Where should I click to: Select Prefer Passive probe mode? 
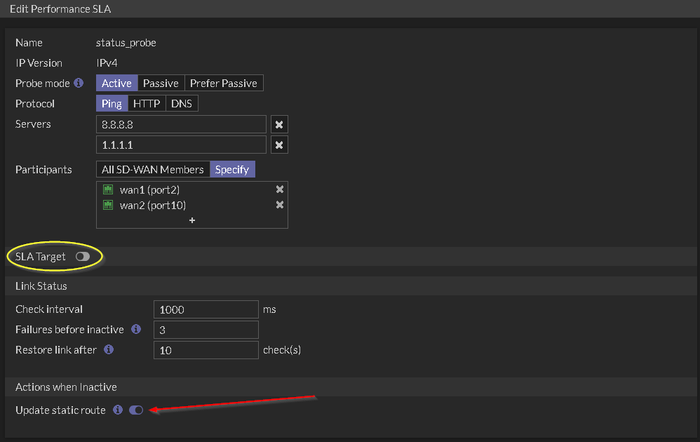point(225,83)
